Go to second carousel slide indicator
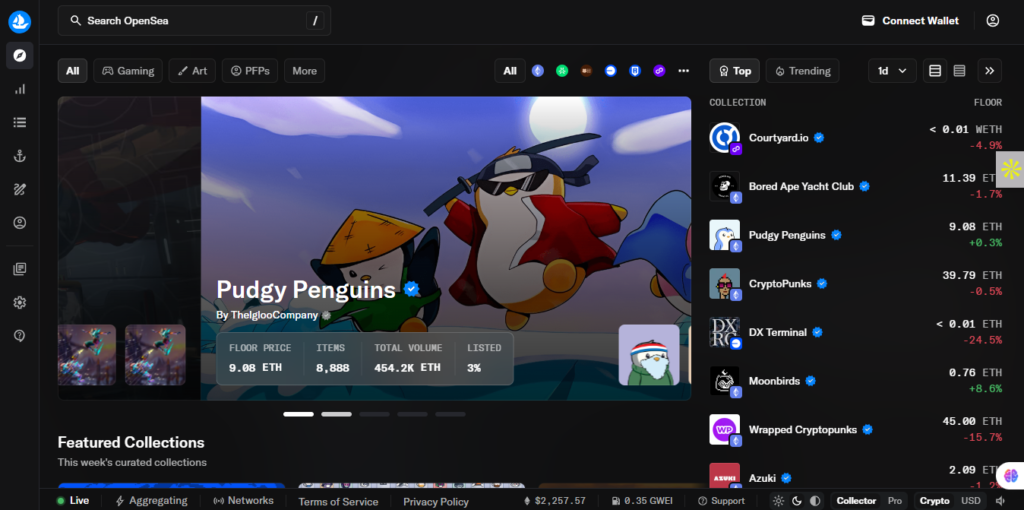The width and height of the screenshot is (1024, 510). (x=336, y=414)
